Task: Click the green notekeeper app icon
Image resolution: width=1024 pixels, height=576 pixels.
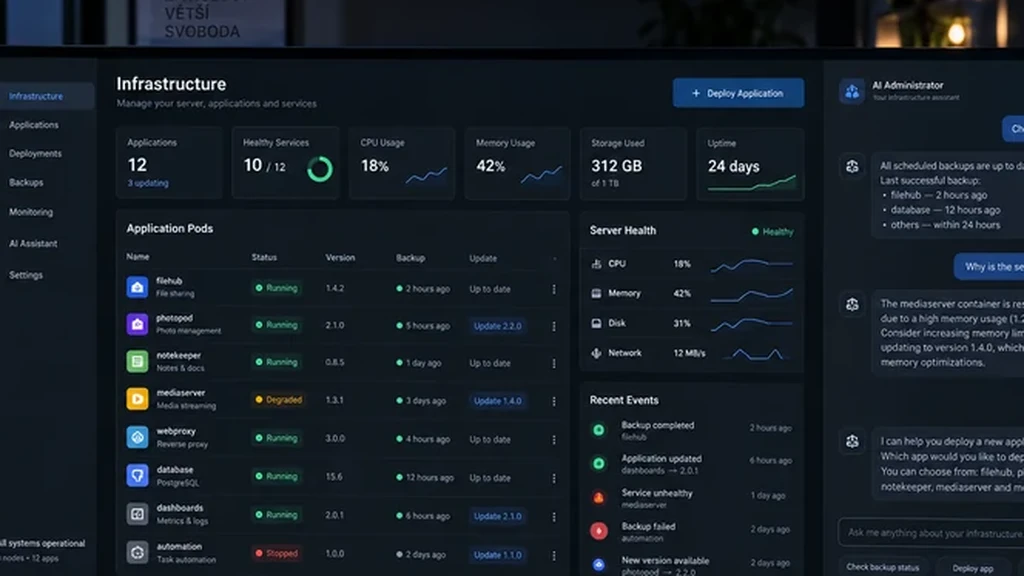Action: [x=137, y=361]
